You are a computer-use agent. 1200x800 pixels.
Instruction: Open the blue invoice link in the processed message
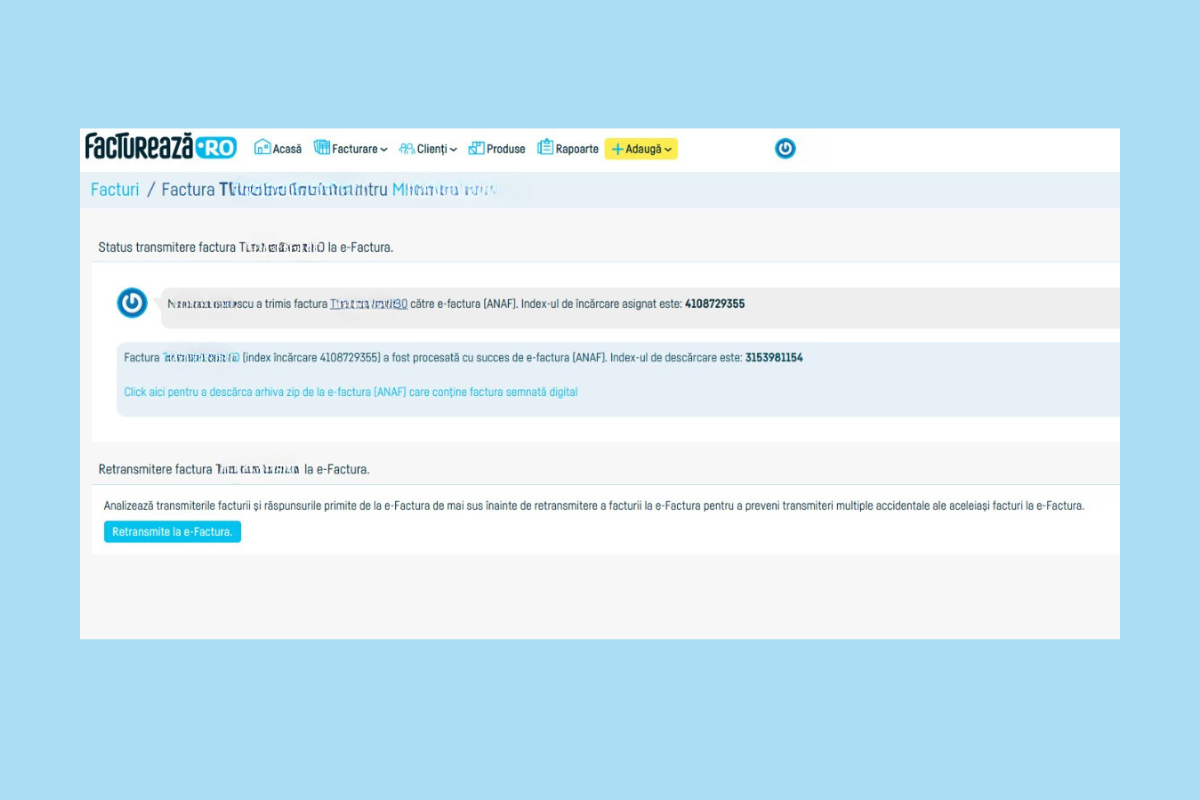coord(201,357)
